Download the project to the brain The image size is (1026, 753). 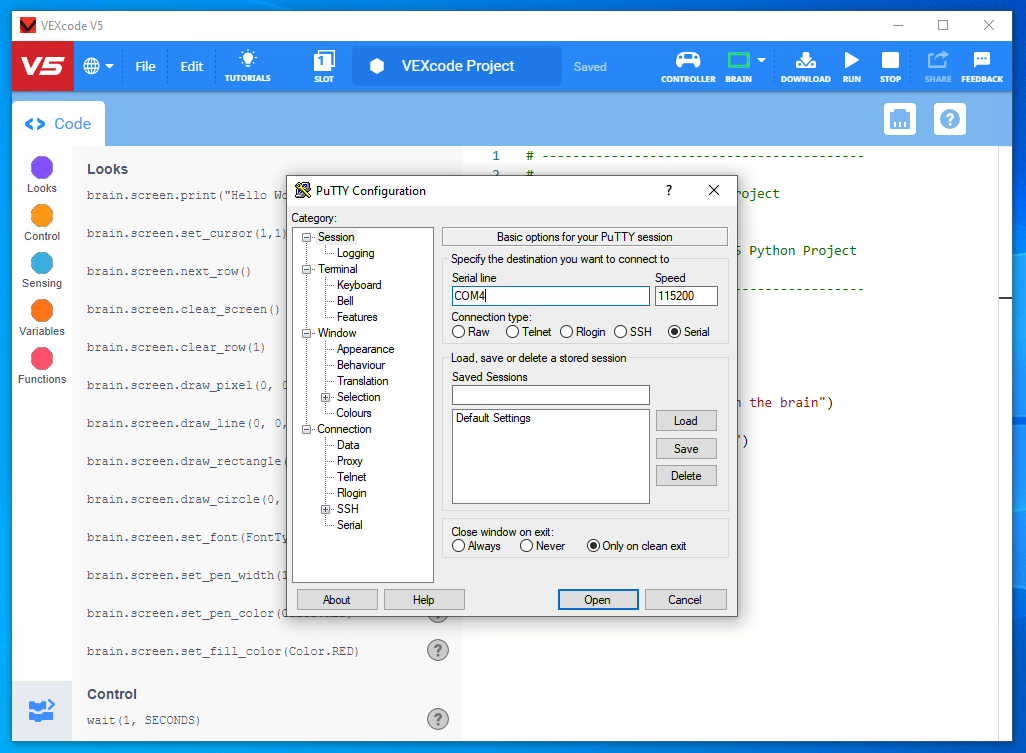[x=805, y=66]
